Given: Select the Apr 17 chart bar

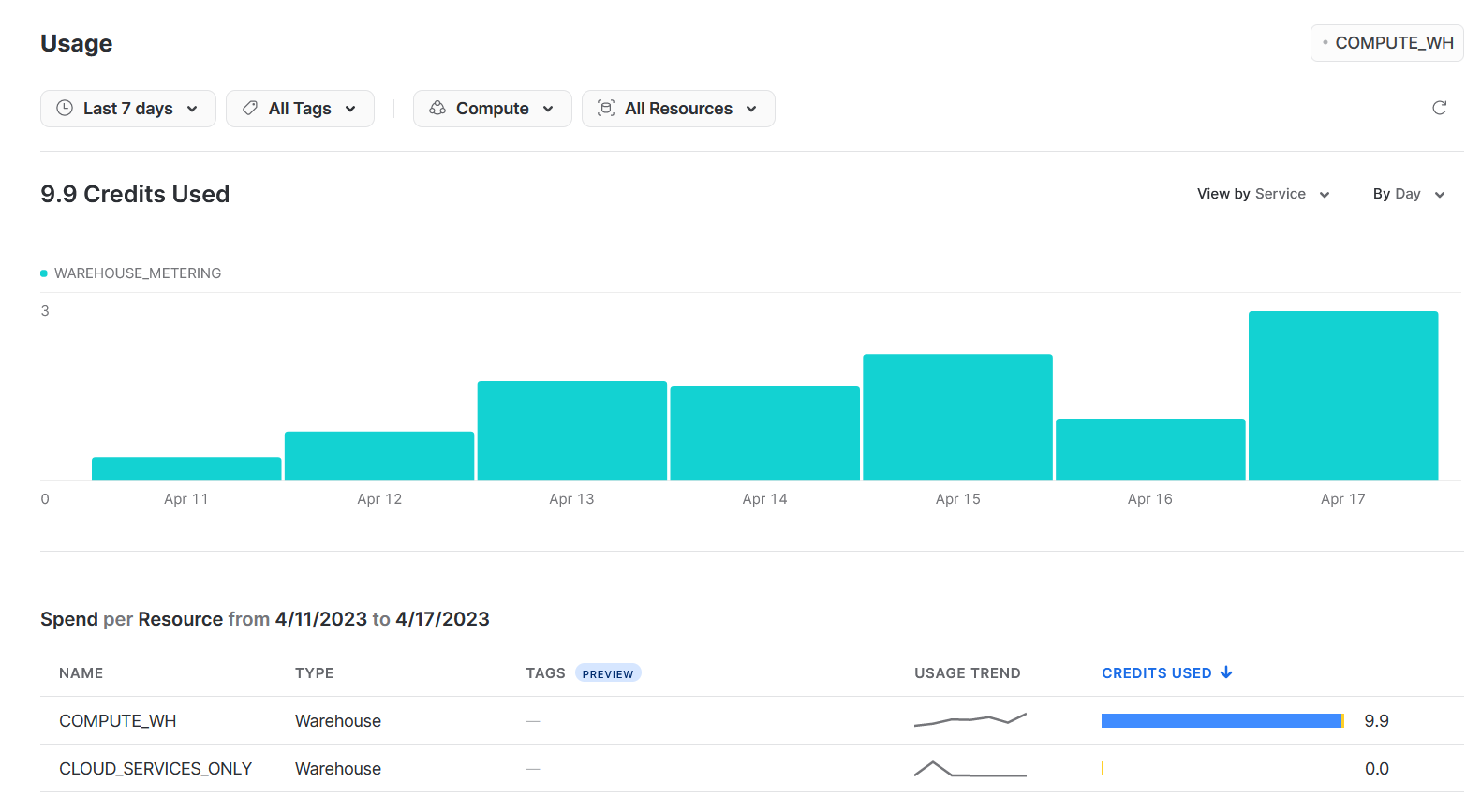Looking at the screenshot, I should pyautogui.click(x=1342, y=396).
